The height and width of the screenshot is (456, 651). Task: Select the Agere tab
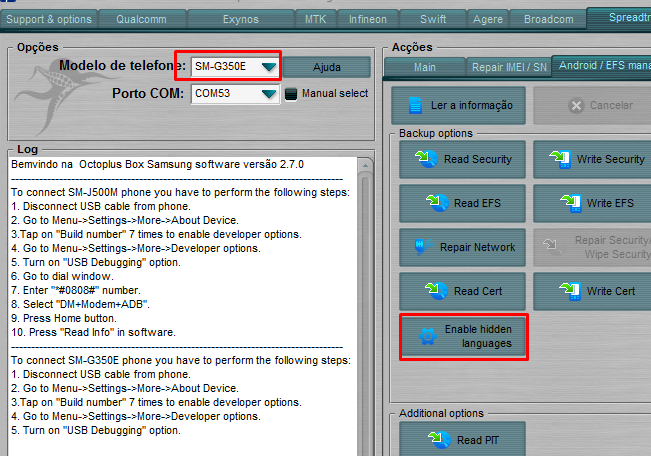(x=488, y=19)
